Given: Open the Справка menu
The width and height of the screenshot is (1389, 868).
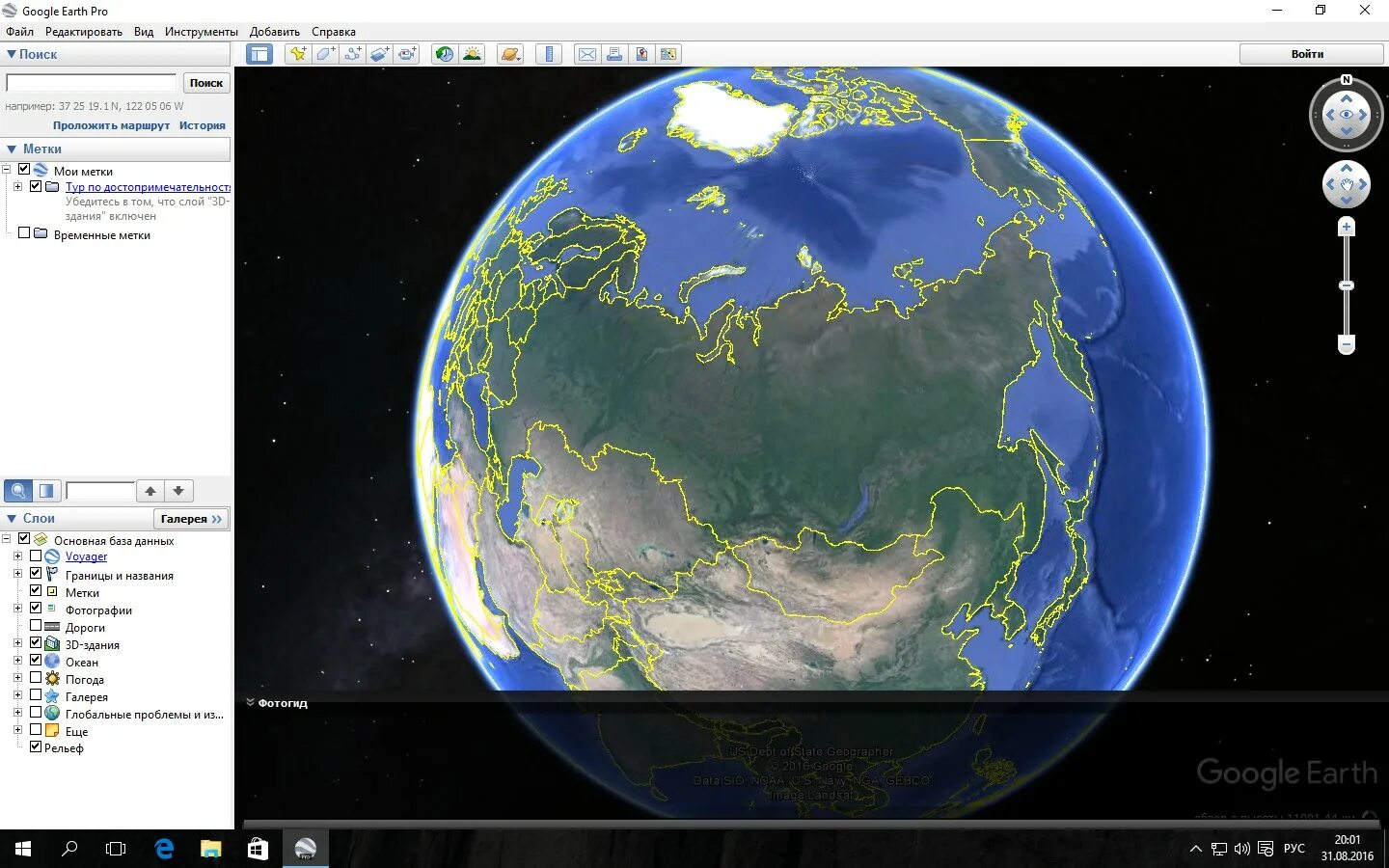Looking at the screenshot, I should pyautogui.click(x=334, y=32).
